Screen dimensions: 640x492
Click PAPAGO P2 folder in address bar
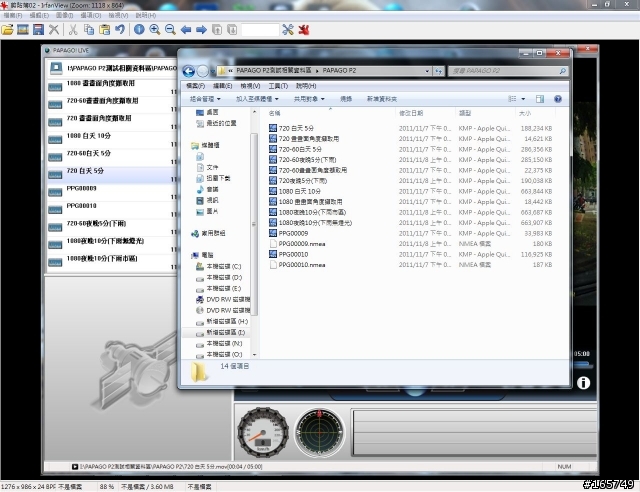pos(339,71)
